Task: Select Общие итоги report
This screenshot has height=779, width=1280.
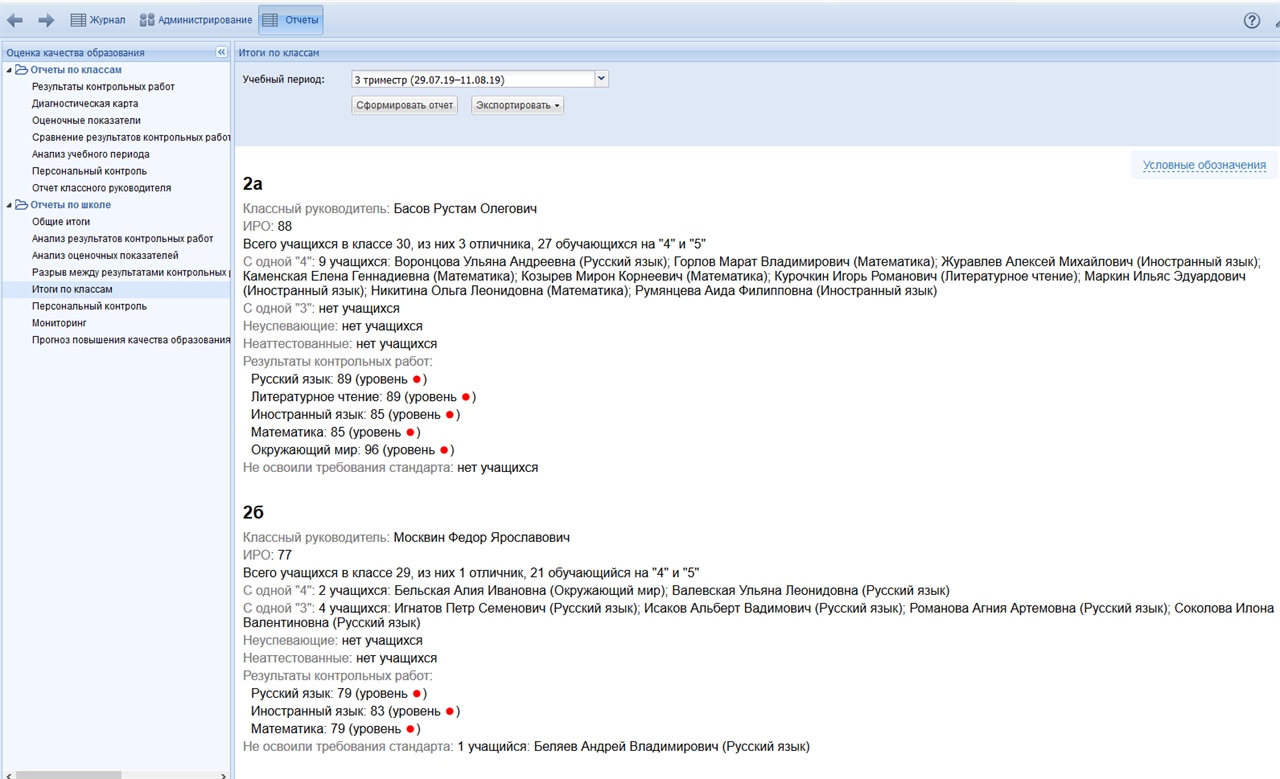Action: 61,222
